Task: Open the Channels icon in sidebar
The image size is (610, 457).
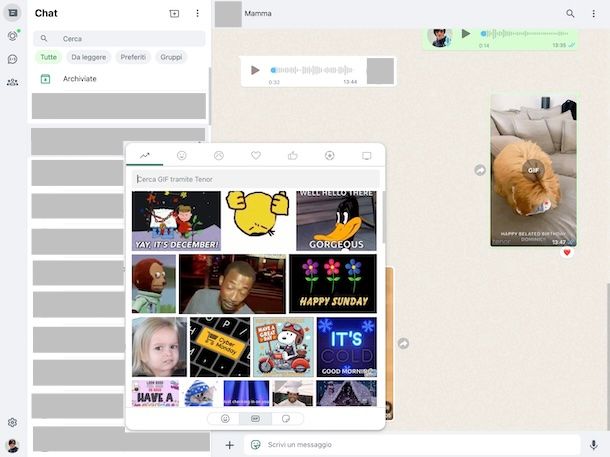Action: [12, 59]
